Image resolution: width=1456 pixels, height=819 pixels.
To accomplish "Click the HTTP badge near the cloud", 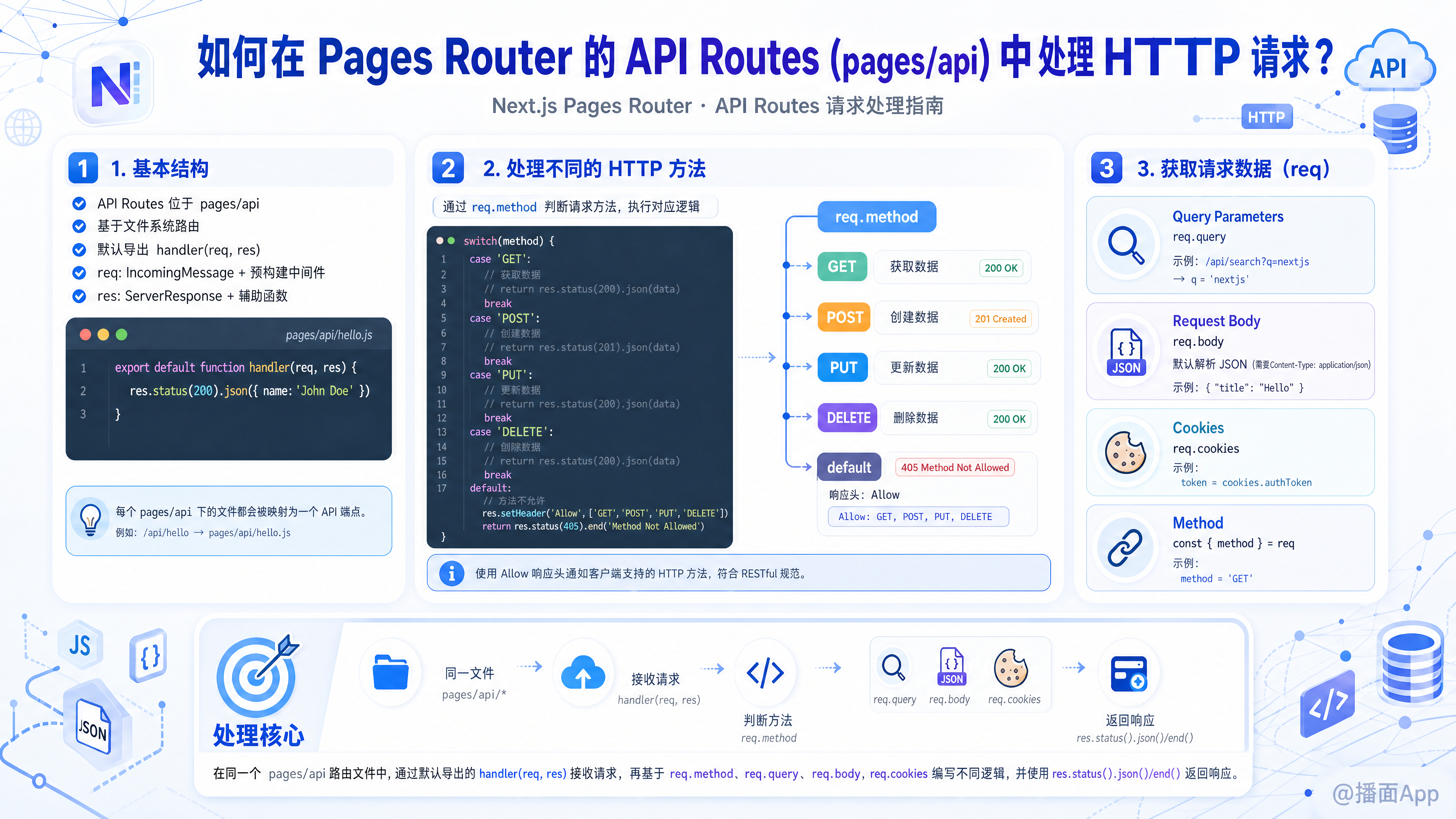I will (1267, 117).
